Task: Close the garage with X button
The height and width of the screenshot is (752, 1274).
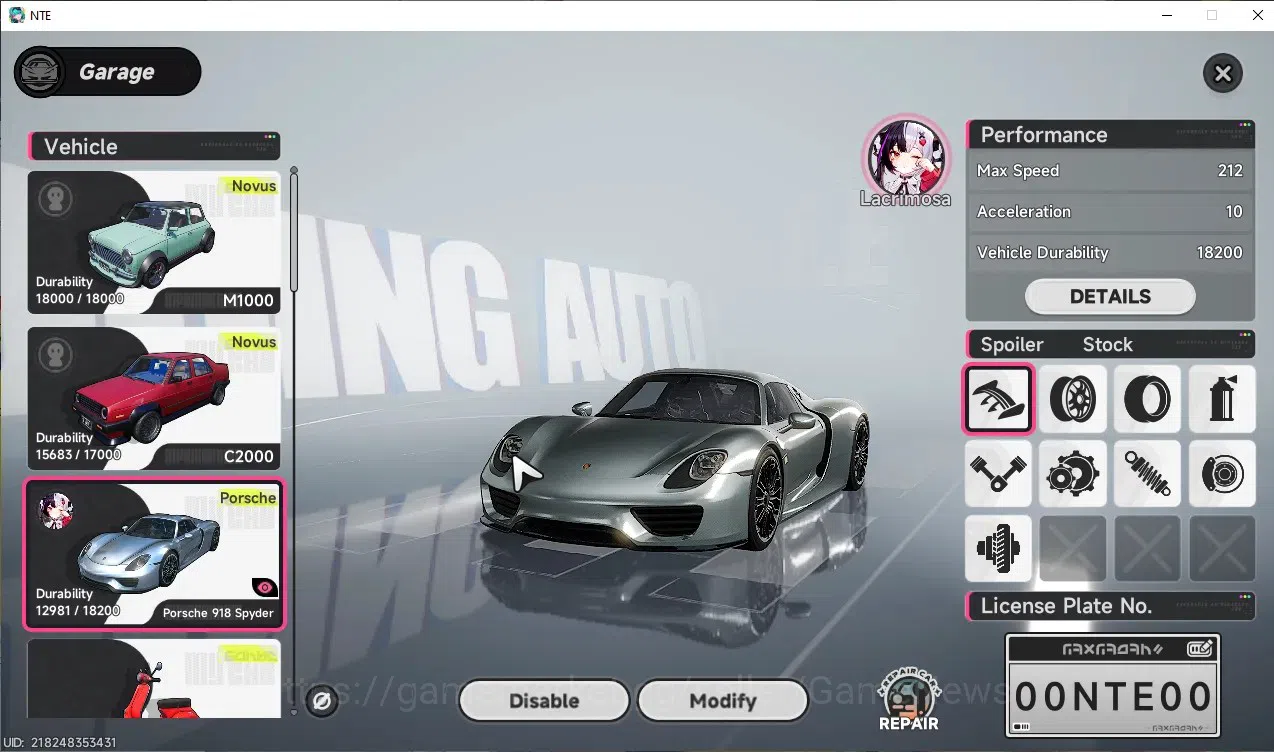Action: [x=1222, y=73]
